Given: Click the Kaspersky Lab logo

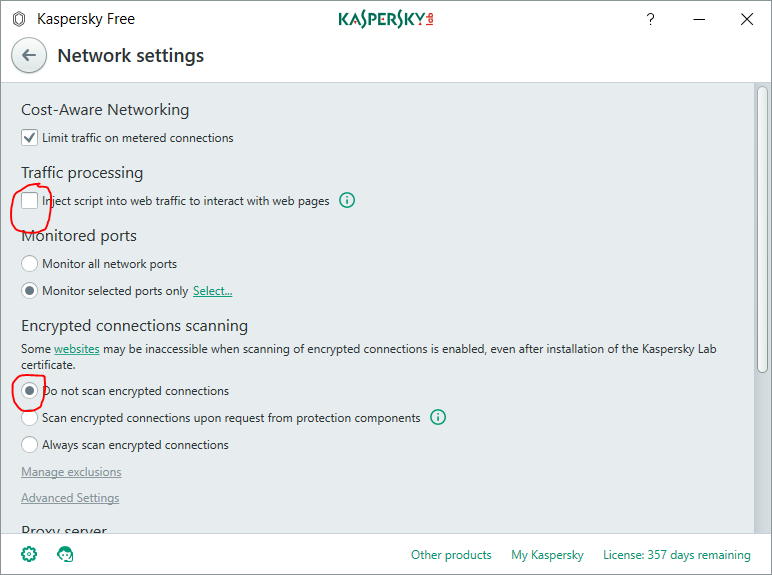Looking at the screenshot, I should (x=386, y=19).
